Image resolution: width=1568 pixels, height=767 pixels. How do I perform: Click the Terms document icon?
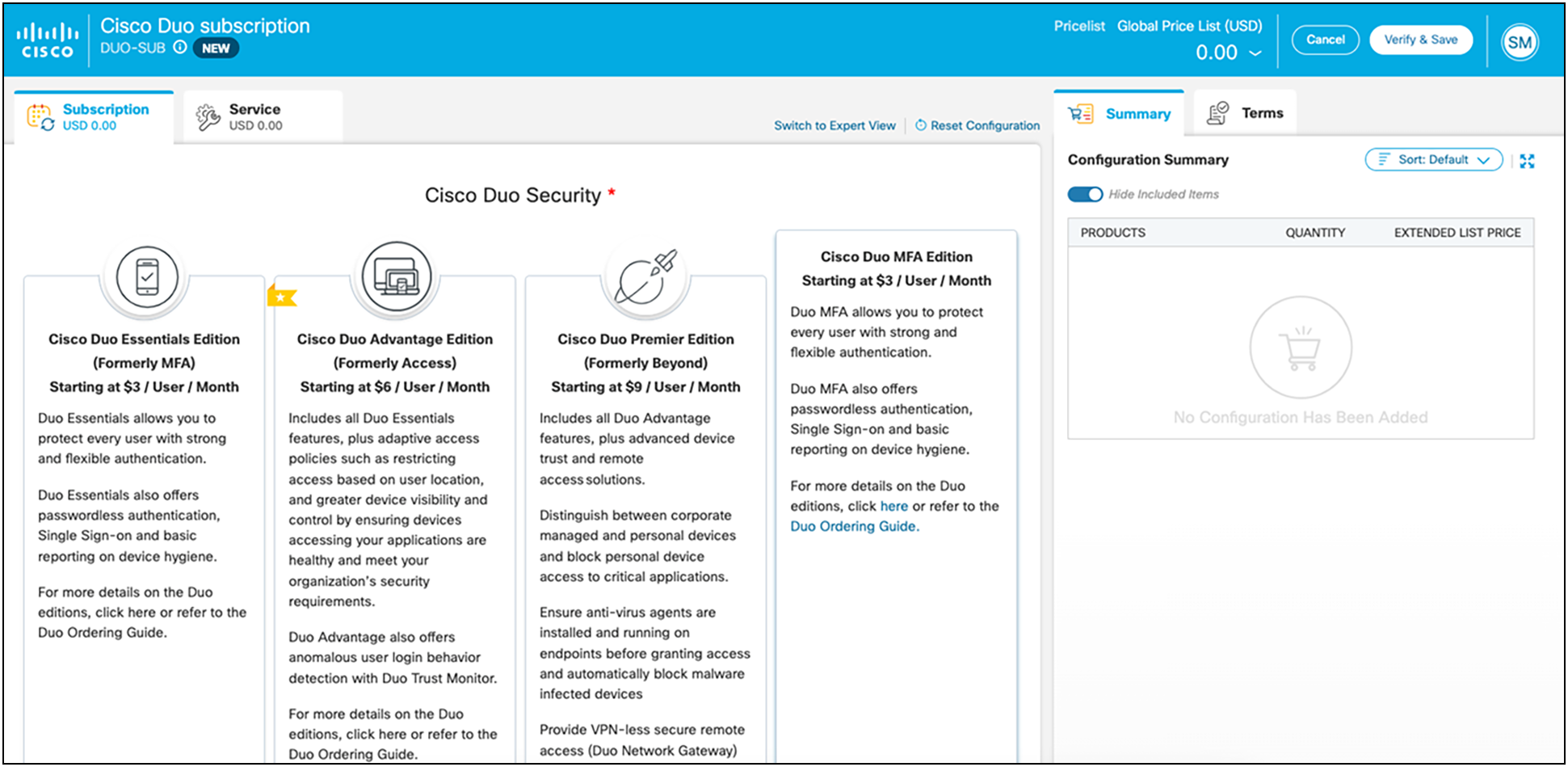1217,113
